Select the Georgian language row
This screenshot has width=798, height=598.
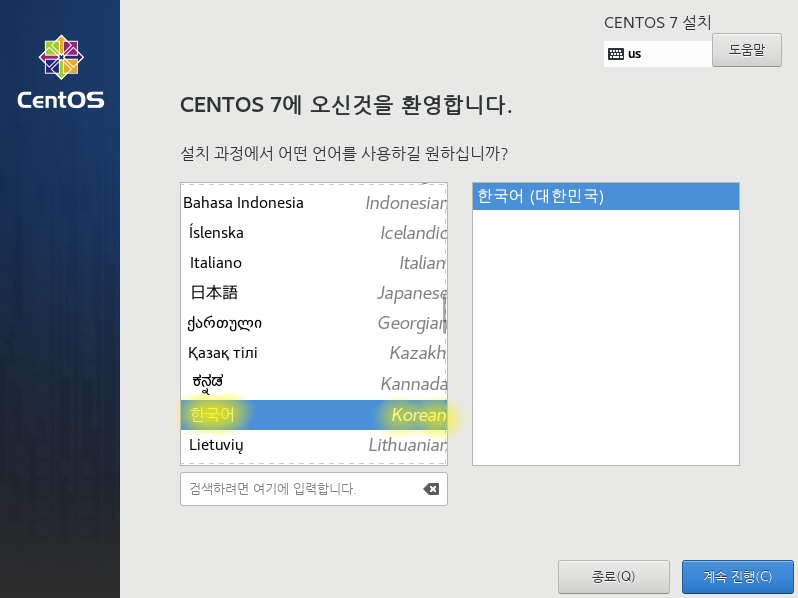coord(314,323)
